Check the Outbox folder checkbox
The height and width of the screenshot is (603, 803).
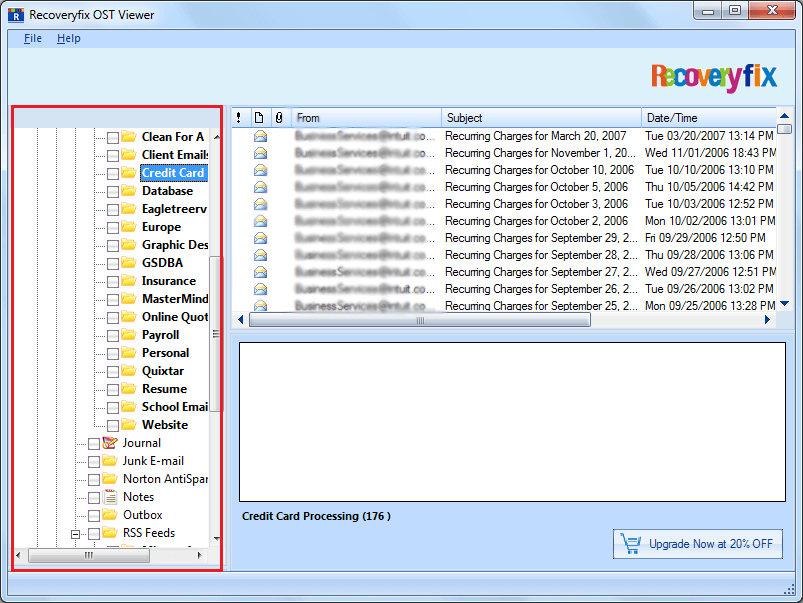pyautogui.click(x=94, y=515)
